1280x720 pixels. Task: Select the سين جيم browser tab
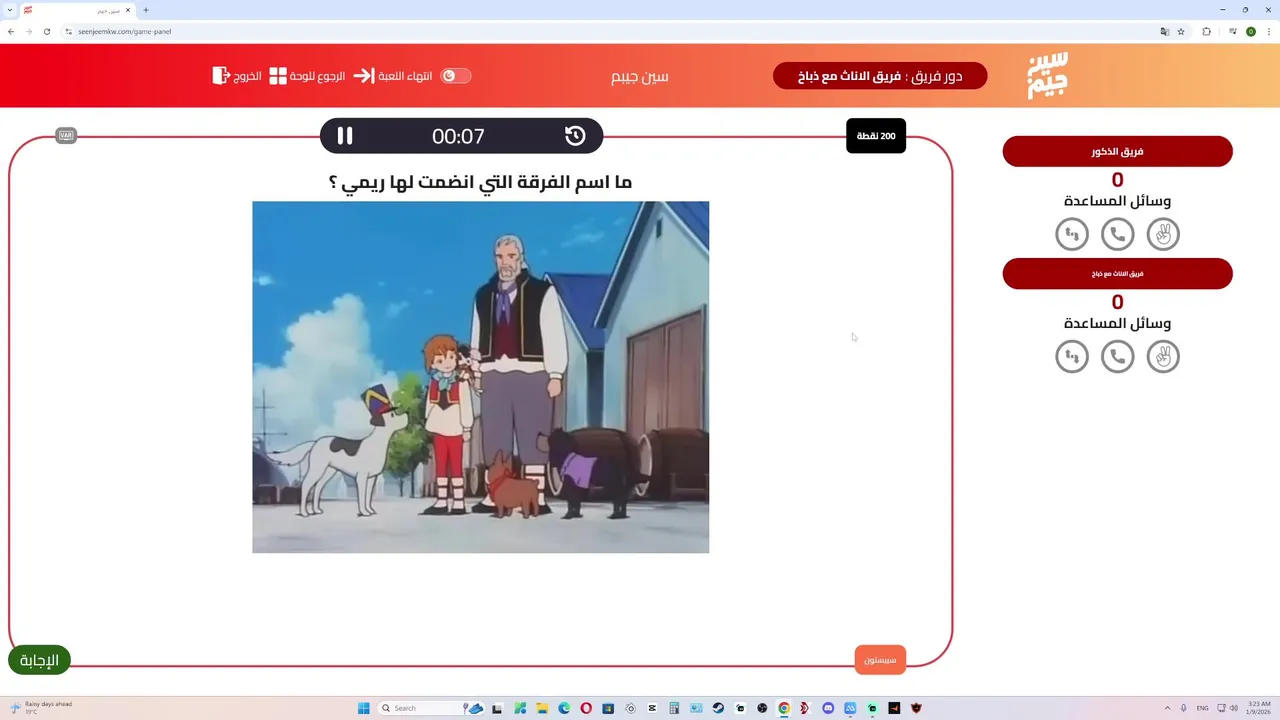point(78,10)
